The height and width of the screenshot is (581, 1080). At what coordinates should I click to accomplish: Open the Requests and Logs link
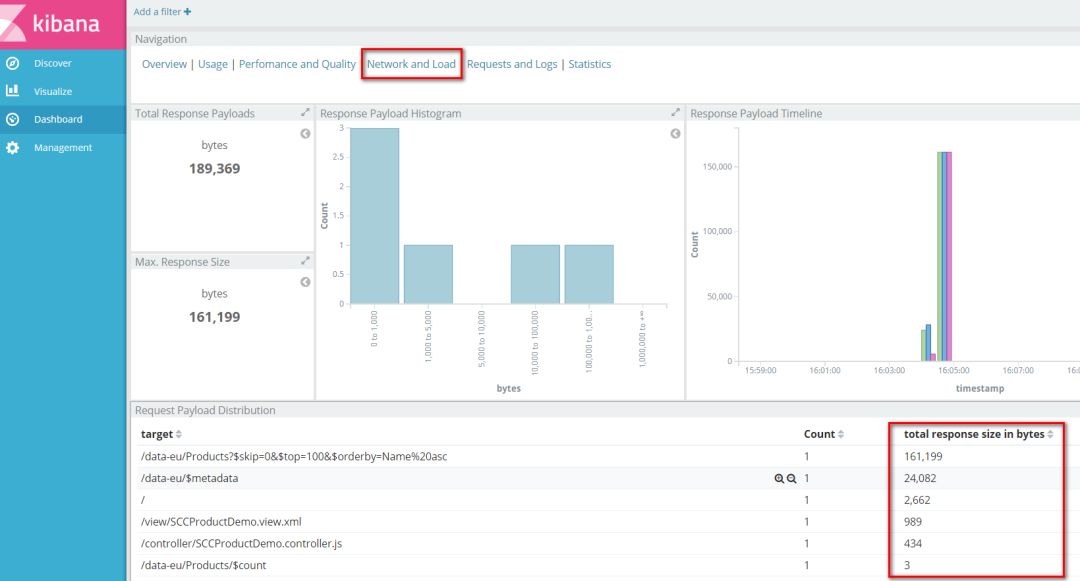512,63
